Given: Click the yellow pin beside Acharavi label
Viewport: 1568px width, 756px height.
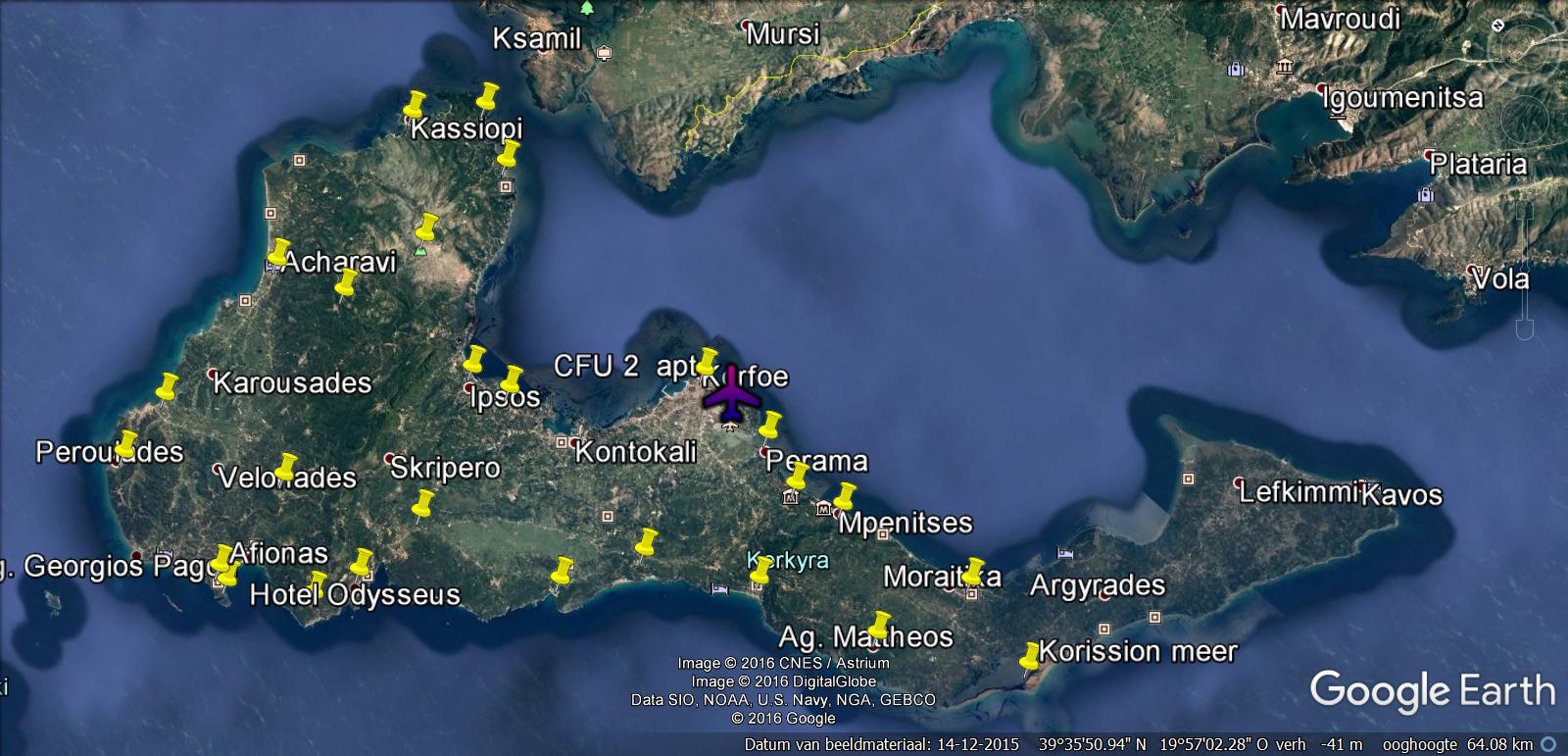Looking at the screenshot, I should point(279,253).
